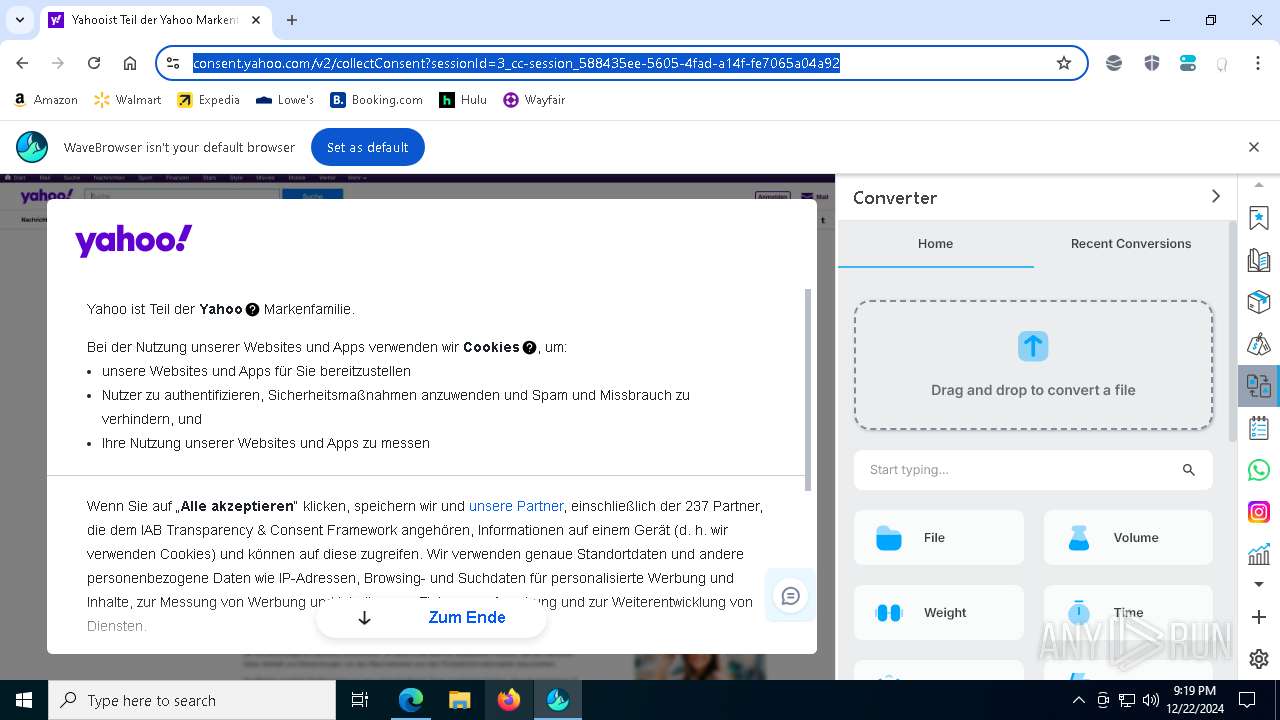Reload the current page
The height and width of the screenshot is (720, 1280).
(94, 63)
